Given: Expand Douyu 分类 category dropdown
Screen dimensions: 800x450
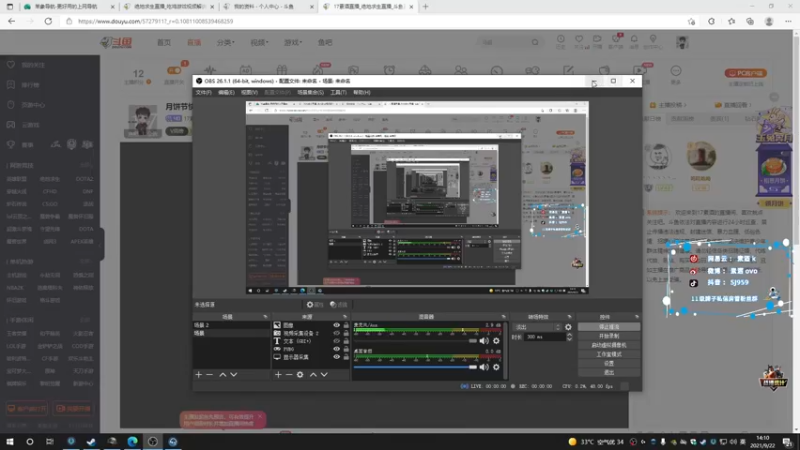Looking at the screenshot, I should tap(226, 42).
